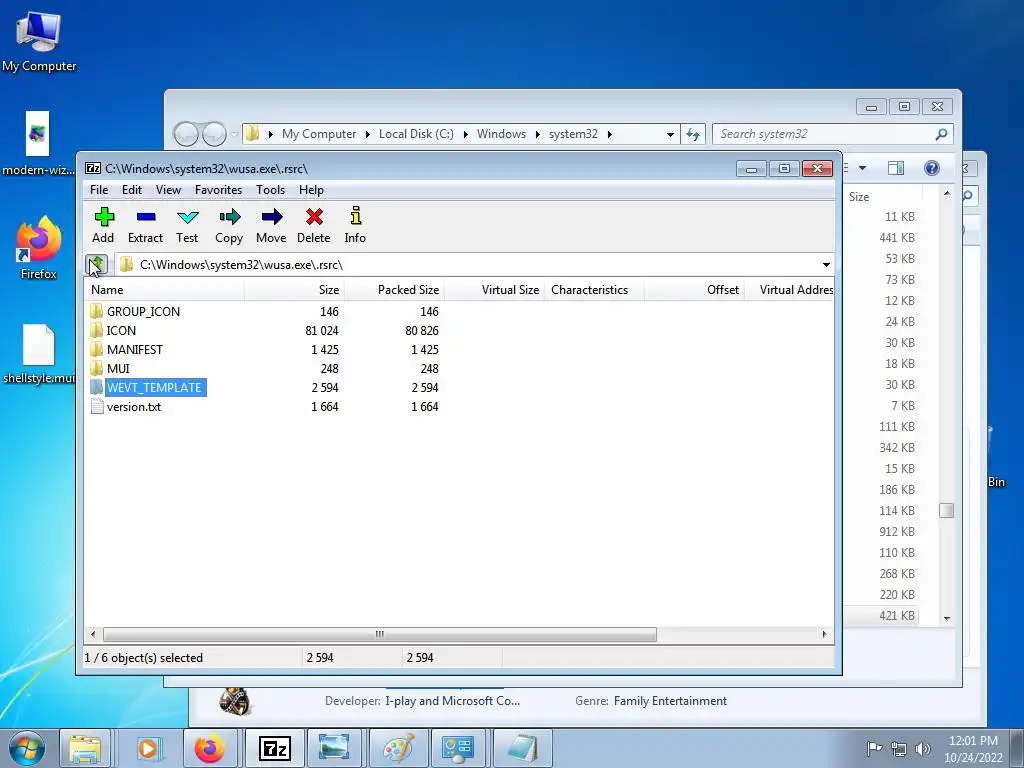
Task: Switch to 7-Zip taskbar button
Action: coord(274,748)
